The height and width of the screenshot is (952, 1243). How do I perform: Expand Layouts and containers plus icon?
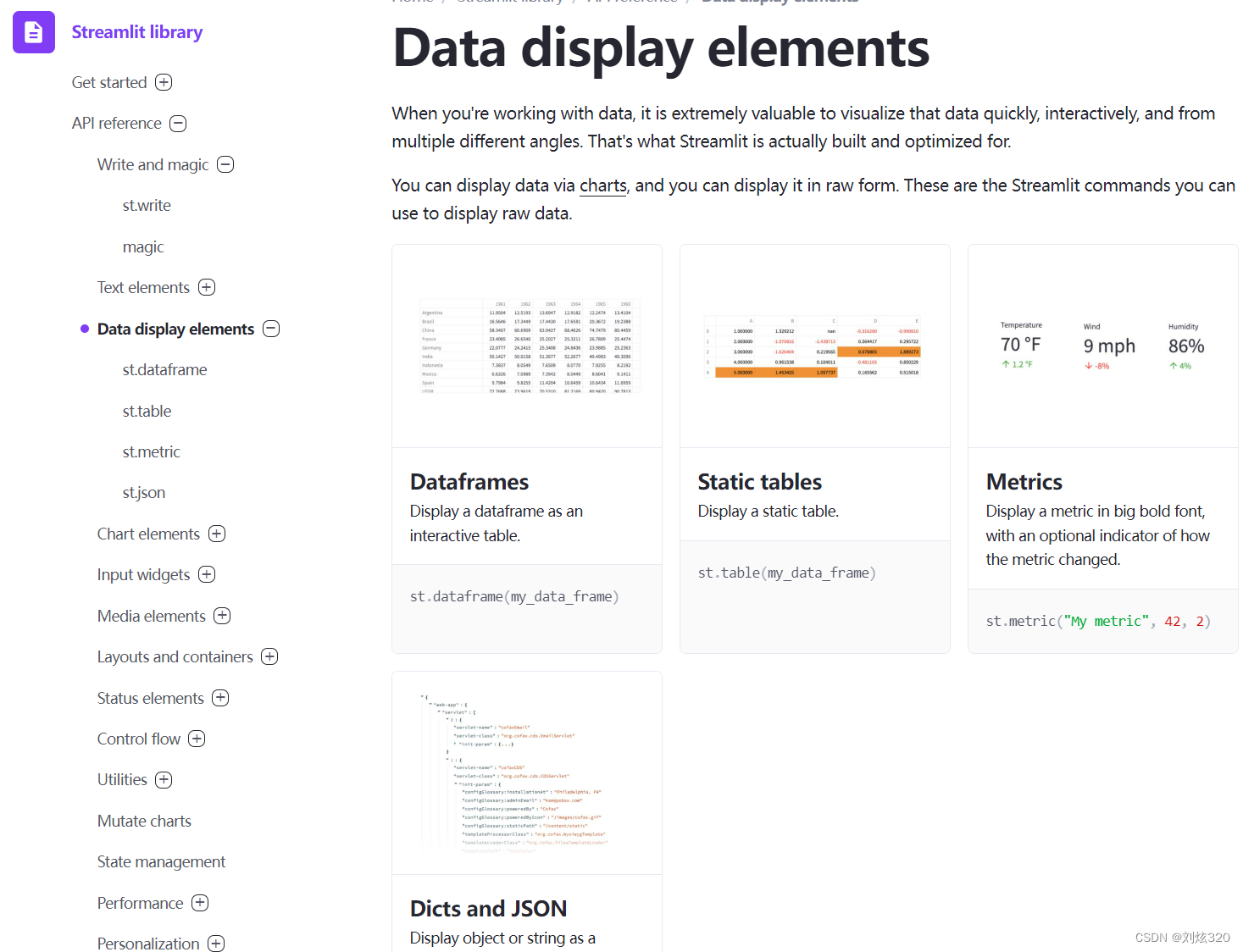269,656
